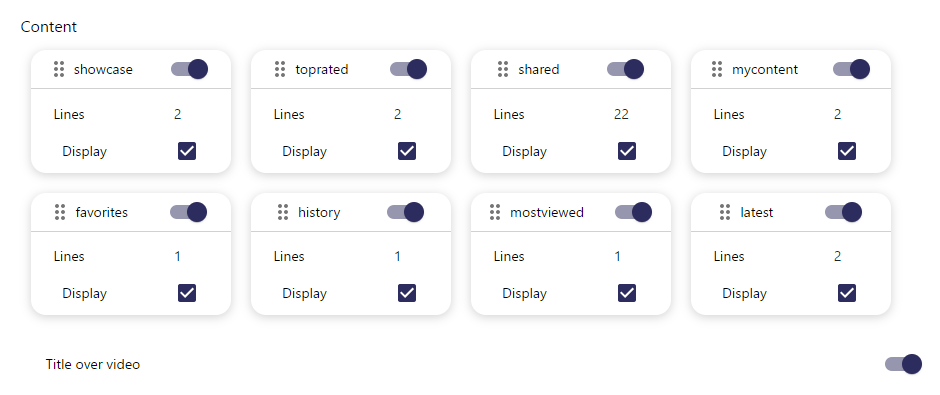Click the drag handle next to history
The height and width of the screenshot is (395, 940).
pos(283,212)
